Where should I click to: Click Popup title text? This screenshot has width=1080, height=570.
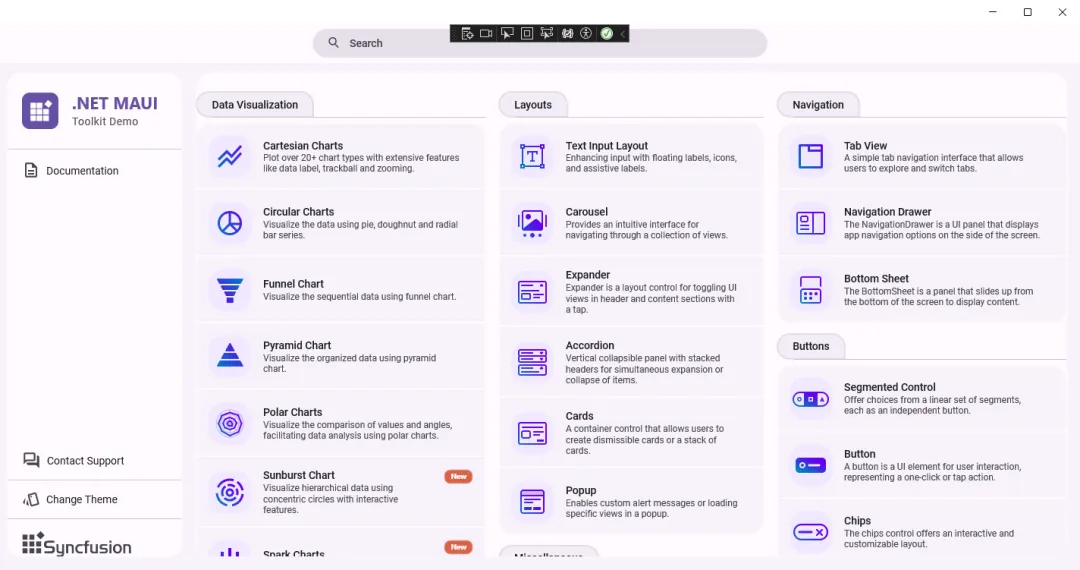tap(581, 490)
